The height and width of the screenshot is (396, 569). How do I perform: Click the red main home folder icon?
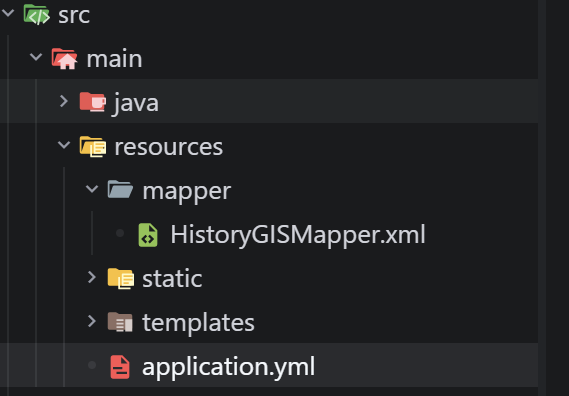click(x=65, y=58)
